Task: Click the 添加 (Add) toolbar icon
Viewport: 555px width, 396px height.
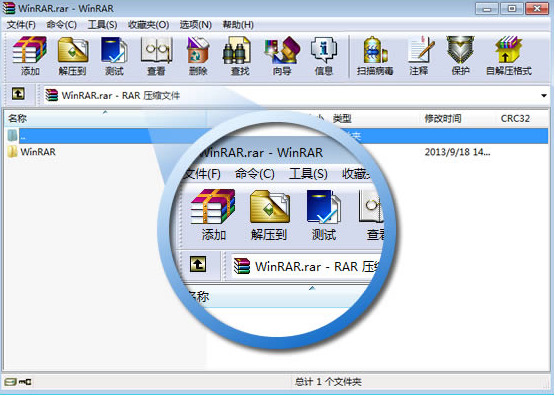Action: [30, 56]
